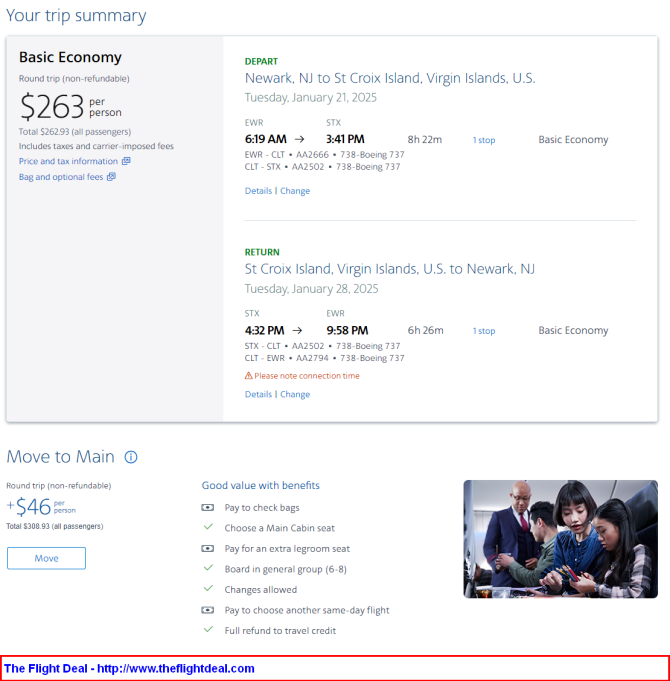Click the departure arrow between 6:19 AM and 3:41 PM
This screenshot has width=670, height=681.
point(300,139)
